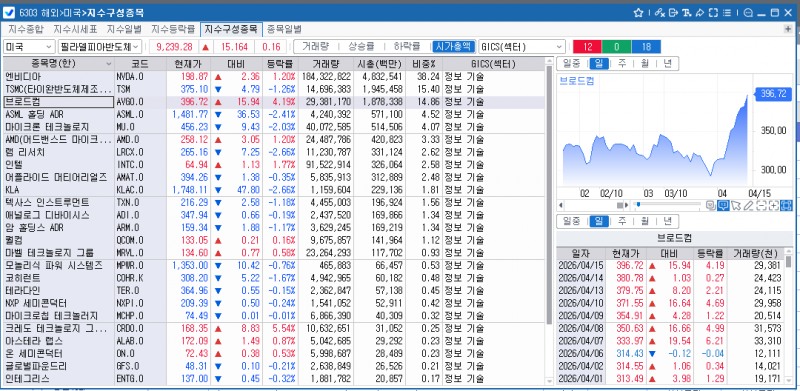Click chart scroll right arrow
Image resolution: width=800 pixels, height=391 pixels.
(628, 205)
